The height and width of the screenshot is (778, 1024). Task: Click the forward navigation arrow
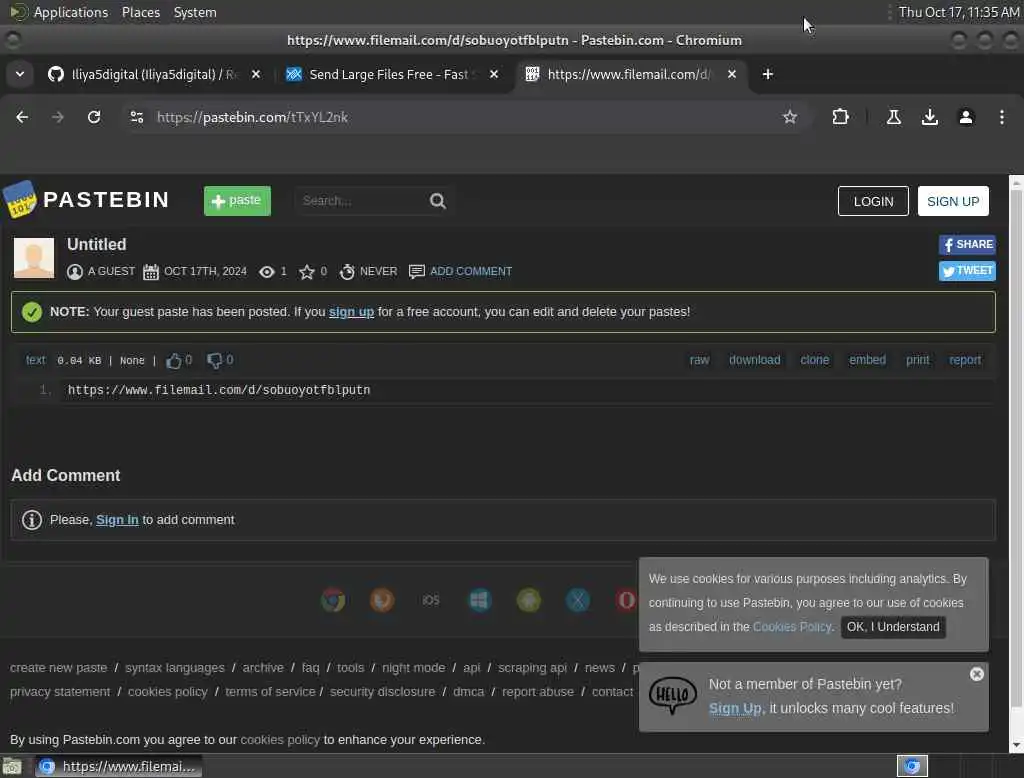(x=58, y=117)
